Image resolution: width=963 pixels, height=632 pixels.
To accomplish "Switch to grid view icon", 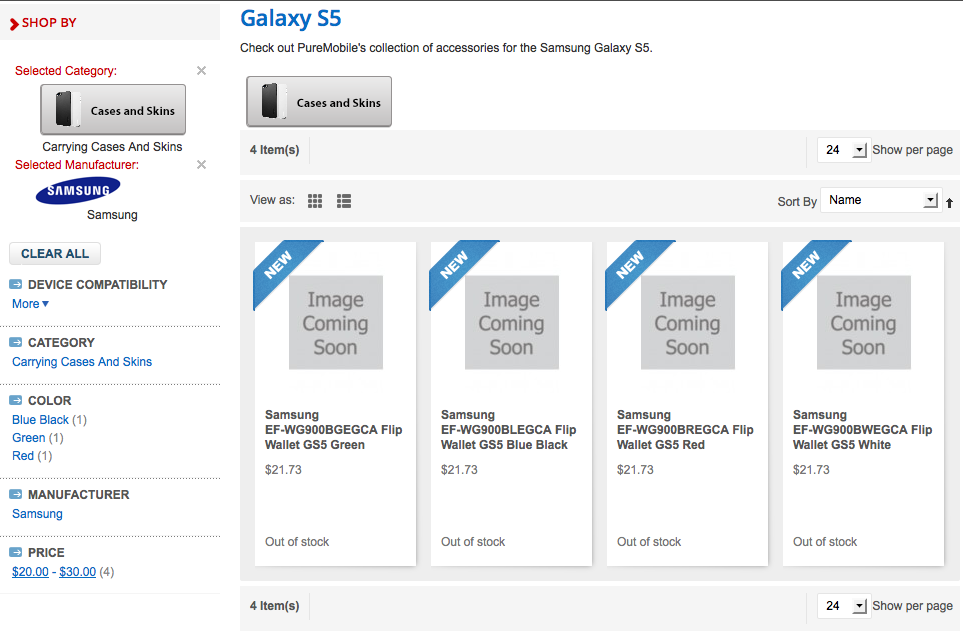I will (x=315, y=201).
